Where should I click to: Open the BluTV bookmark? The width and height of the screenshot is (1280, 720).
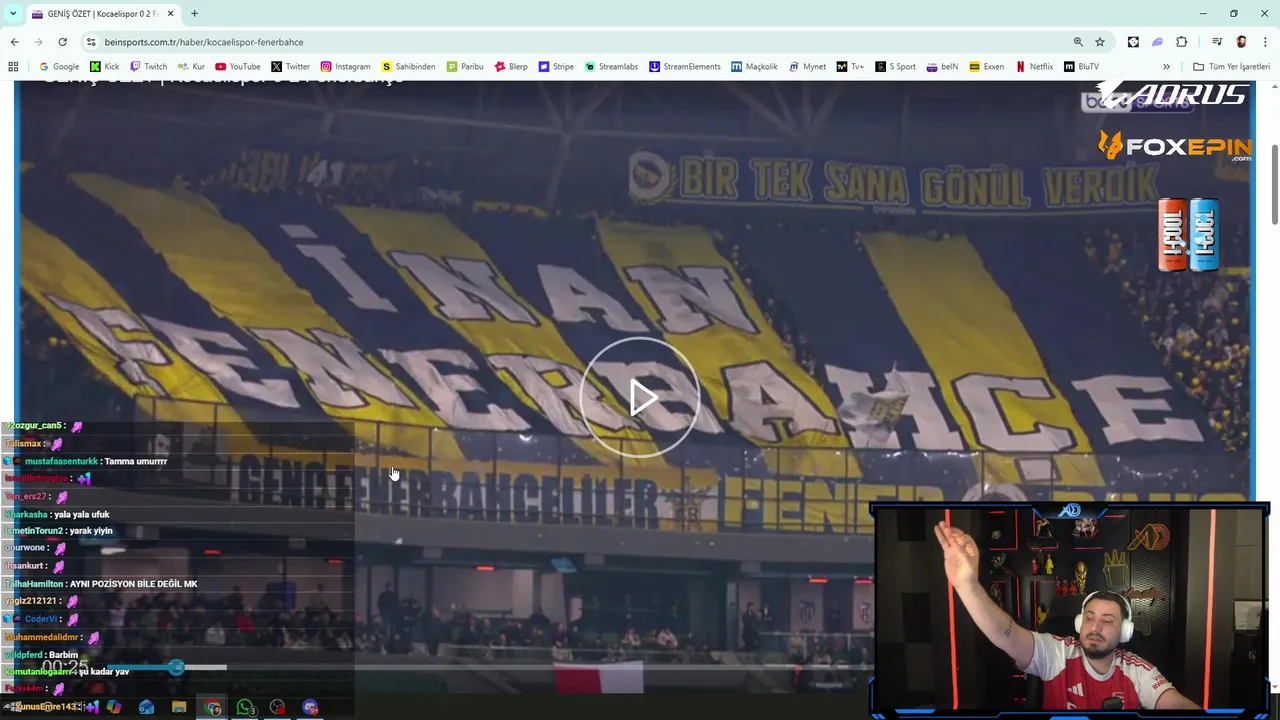(x=1081, y=67)
